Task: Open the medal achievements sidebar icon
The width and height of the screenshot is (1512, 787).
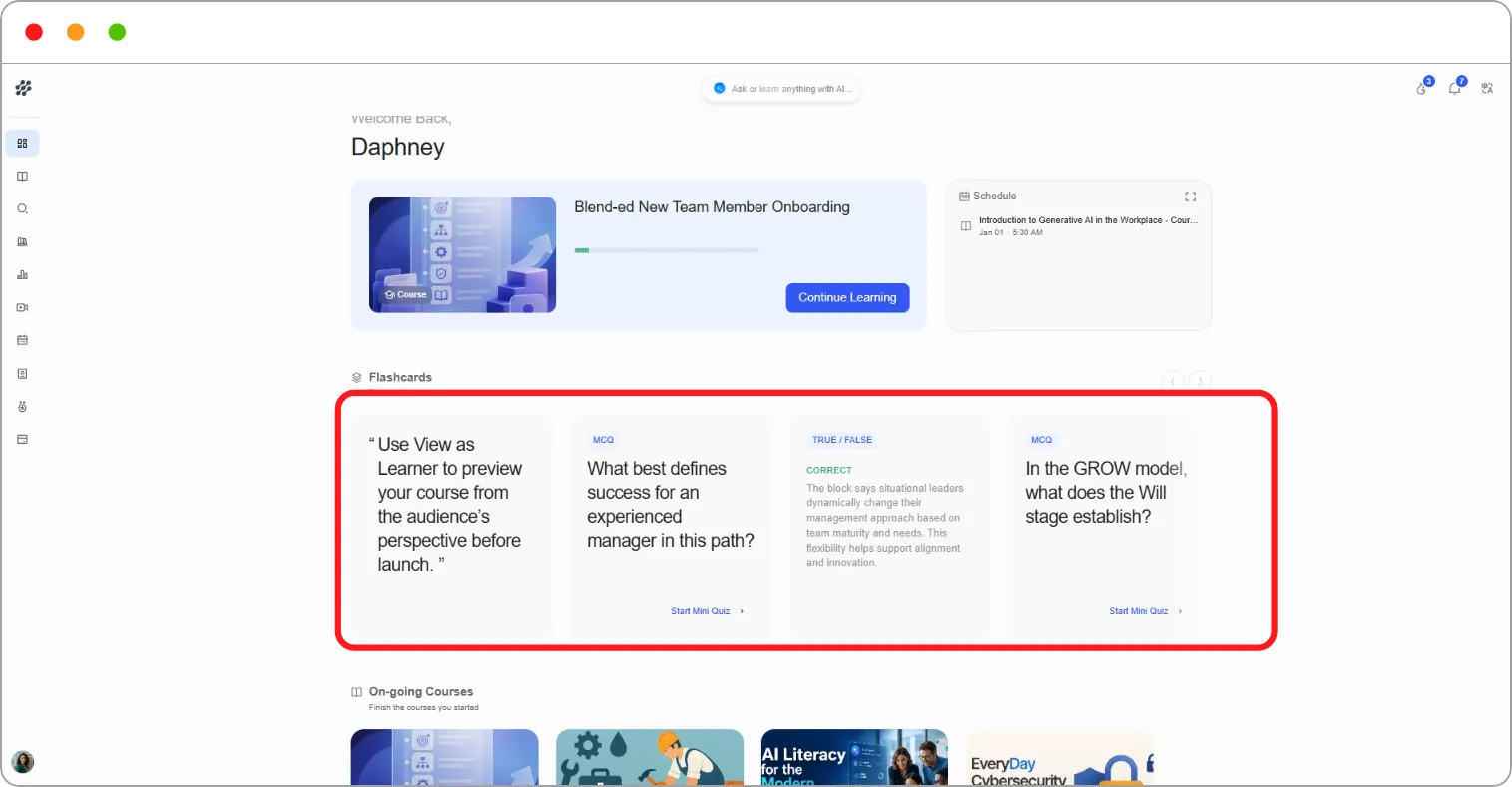Action: 22,407
